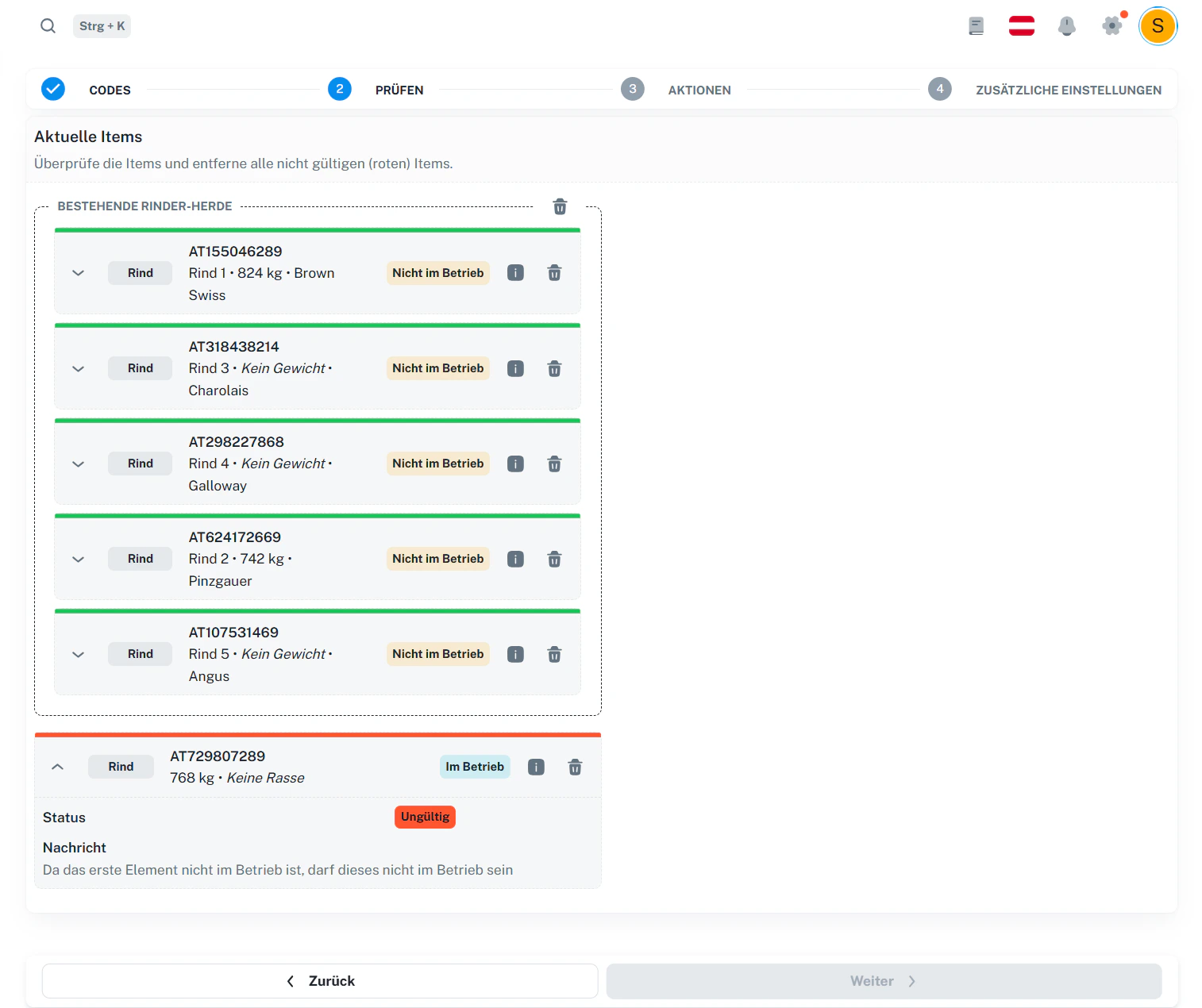Delete the entire Bestehende Rinder-Herde group
1202x1008 pixels.
click(x=560, y=206)
